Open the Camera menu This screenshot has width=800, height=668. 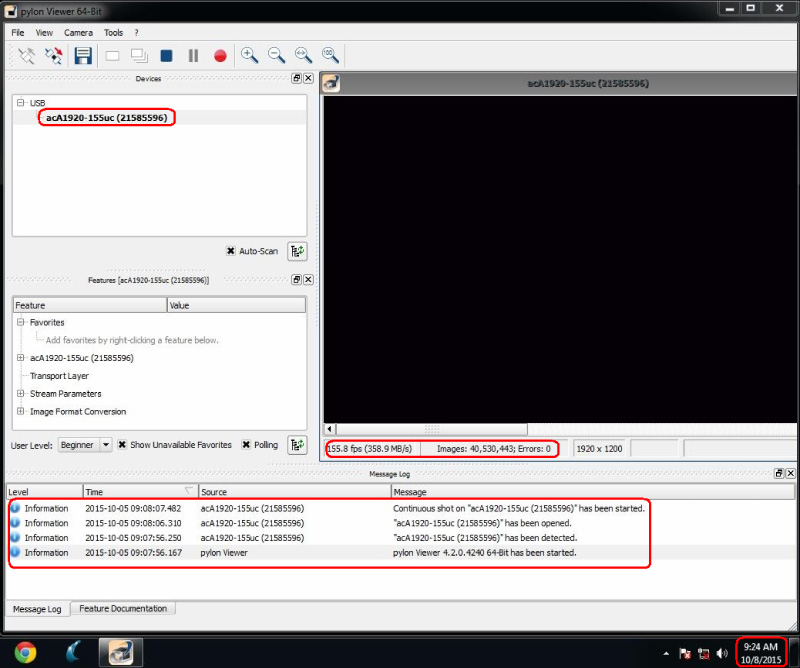click(x=78, y=33)
